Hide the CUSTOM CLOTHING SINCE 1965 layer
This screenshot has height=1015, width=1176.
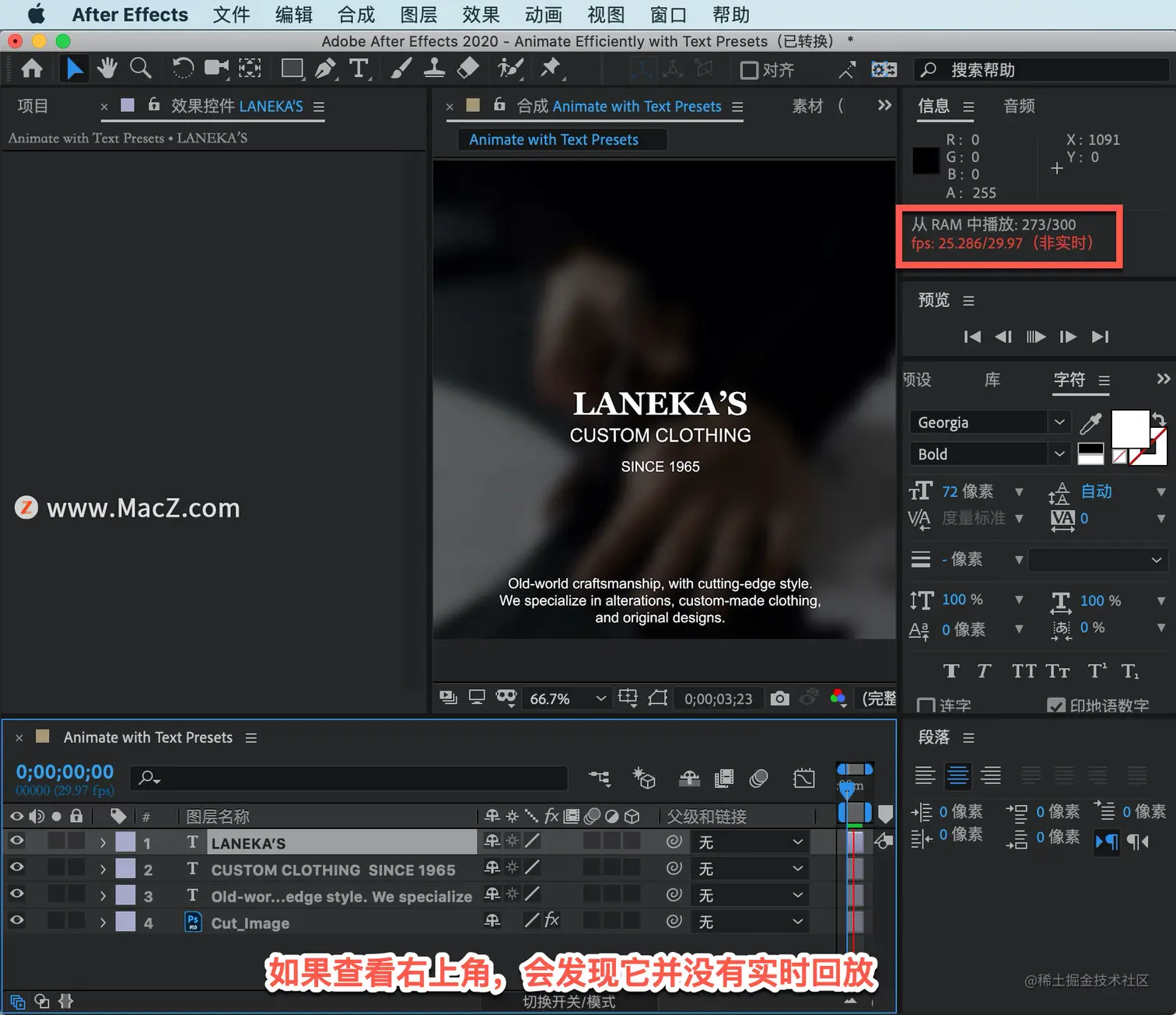(16, 867)
